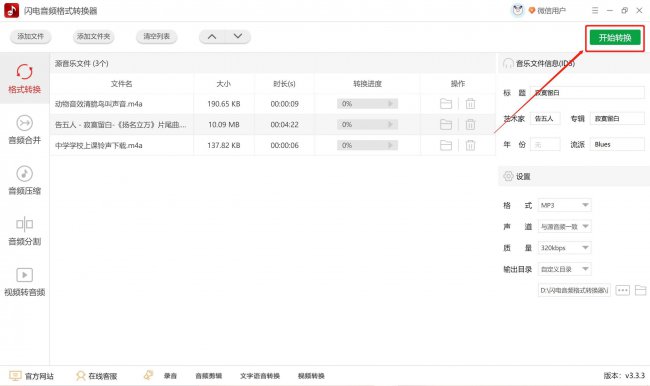Open the 视频转换 link at the bottom
Viewport: 650px width, 386px height.
pos(311,376)
